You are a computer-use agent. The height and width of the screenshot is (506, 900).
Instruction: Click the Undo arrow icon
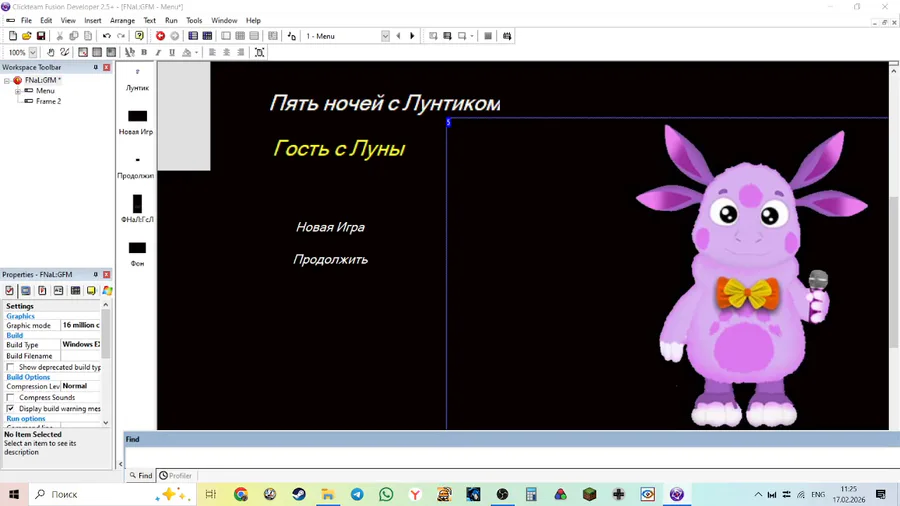pos(107,36)
